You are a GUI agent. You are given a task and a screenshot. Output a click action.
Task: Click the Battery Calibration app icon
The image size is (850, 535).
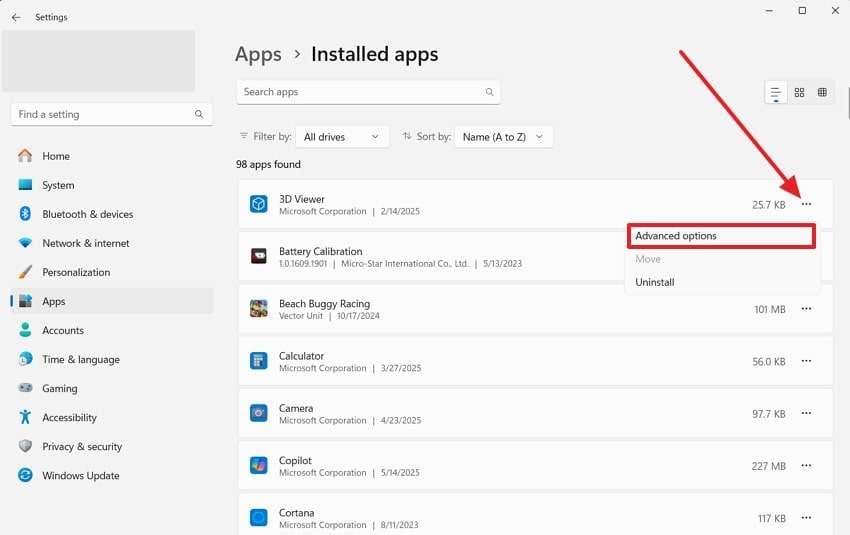pyautogui.click(x=259, y=256)
